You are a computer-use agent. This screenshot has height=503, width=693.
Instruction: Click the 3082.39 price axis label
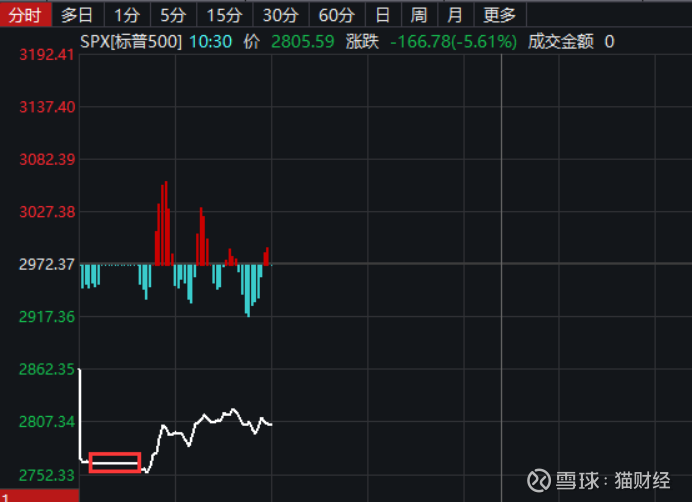click(x=47, y=159)
